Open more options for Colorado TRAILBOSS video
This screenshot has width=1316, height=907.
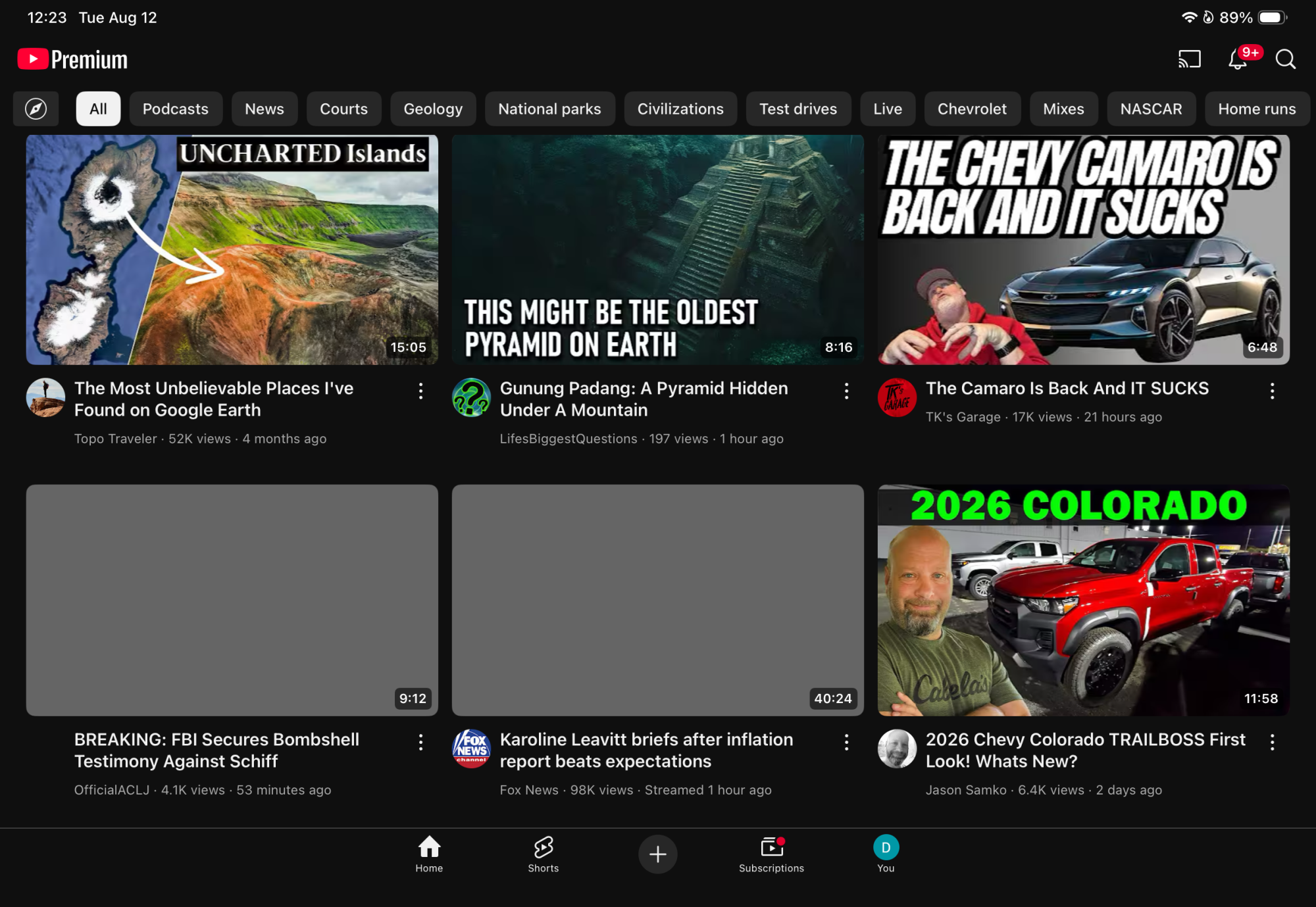click(x=1272, y=743)
